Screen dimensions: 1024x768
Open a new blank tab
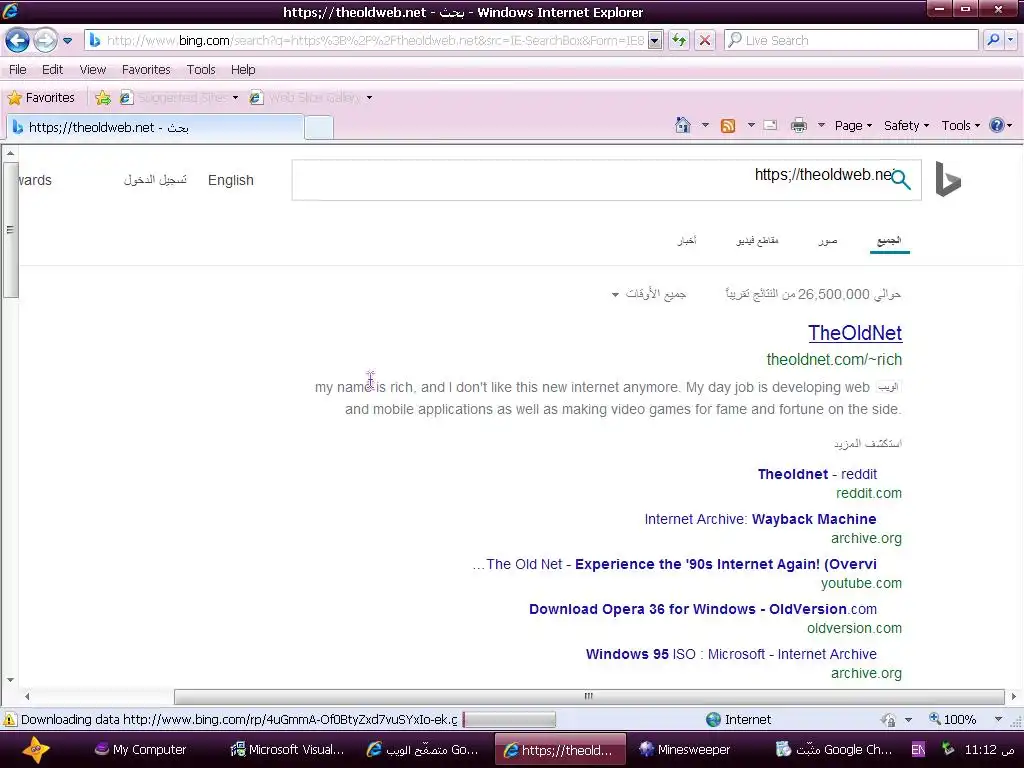pos(319,127)
